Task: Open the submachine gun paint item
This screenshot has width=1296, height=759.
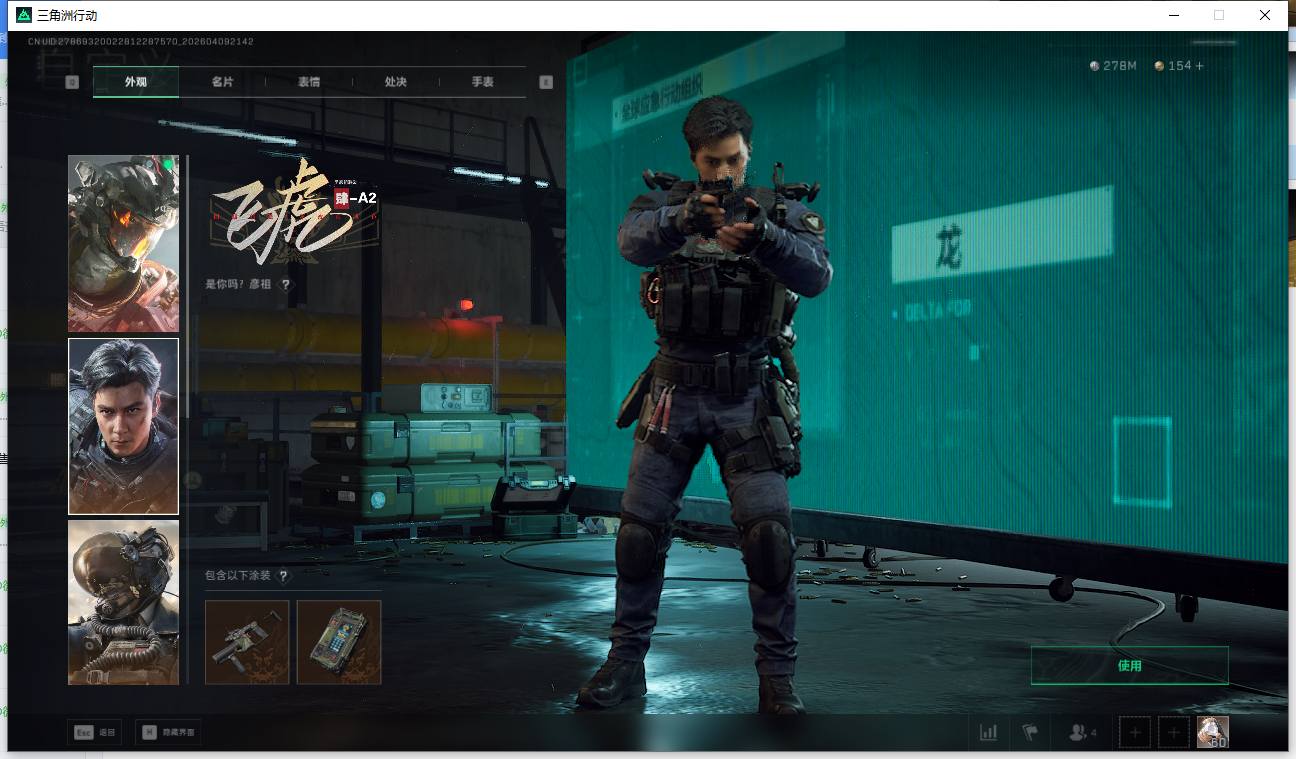Action: 247,642
